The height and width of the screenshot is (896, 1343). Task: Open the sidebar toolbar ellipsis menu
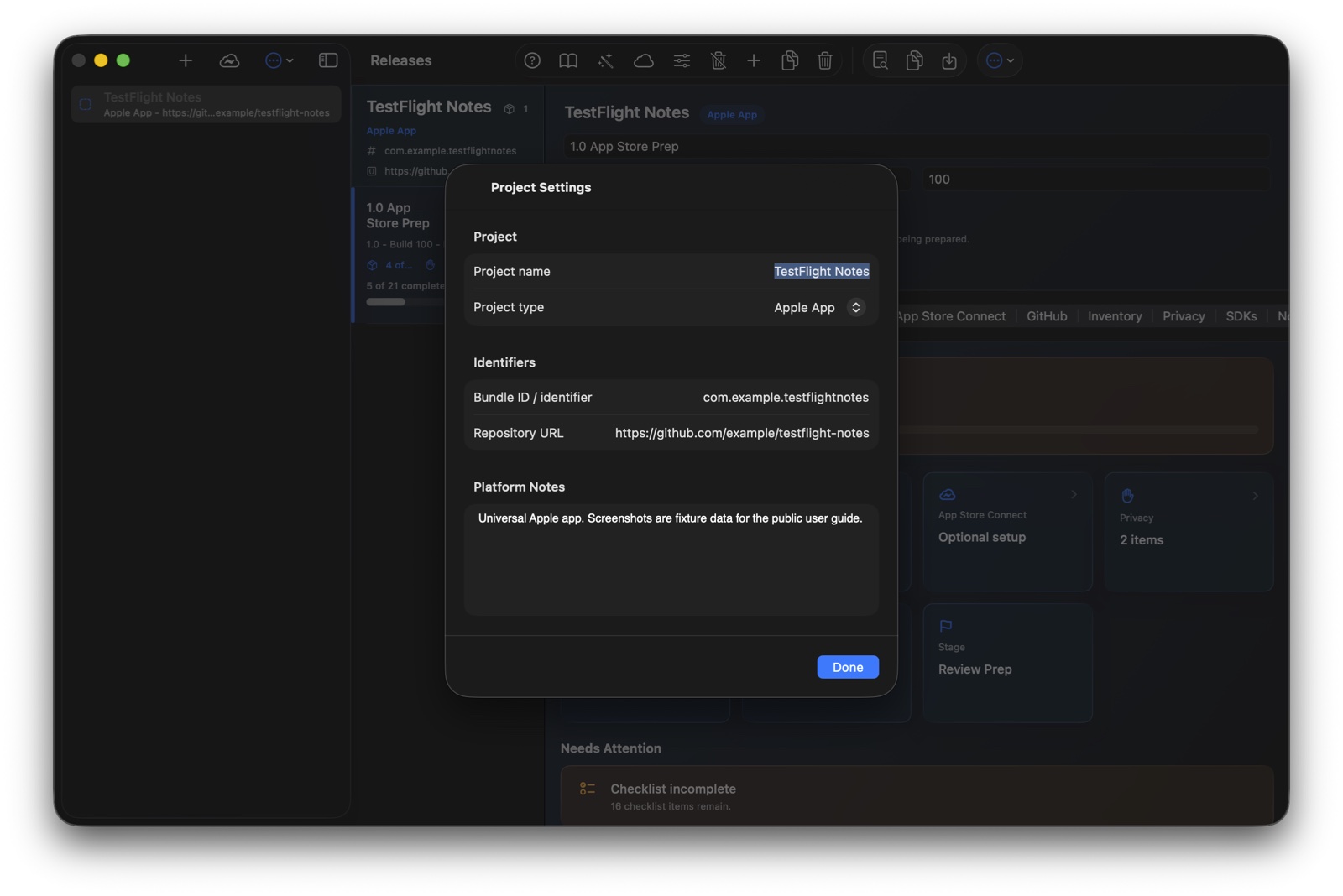click(x=279, y=60)
